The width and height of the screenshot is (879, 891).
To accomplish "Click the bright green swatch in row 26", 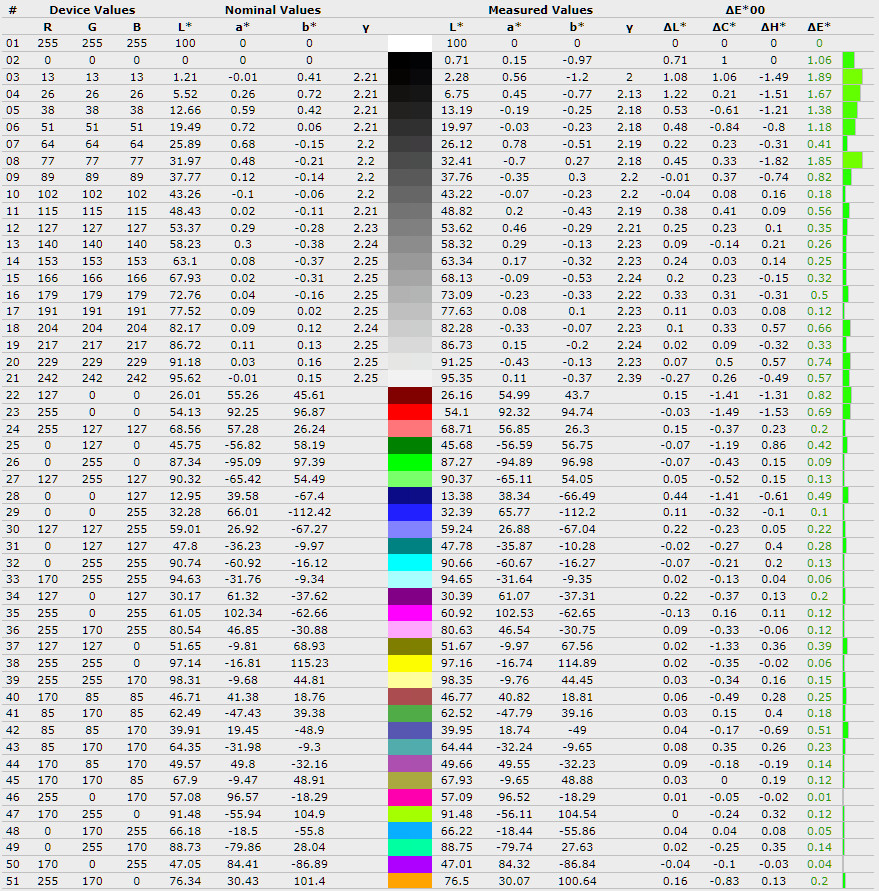I will 410,462.
